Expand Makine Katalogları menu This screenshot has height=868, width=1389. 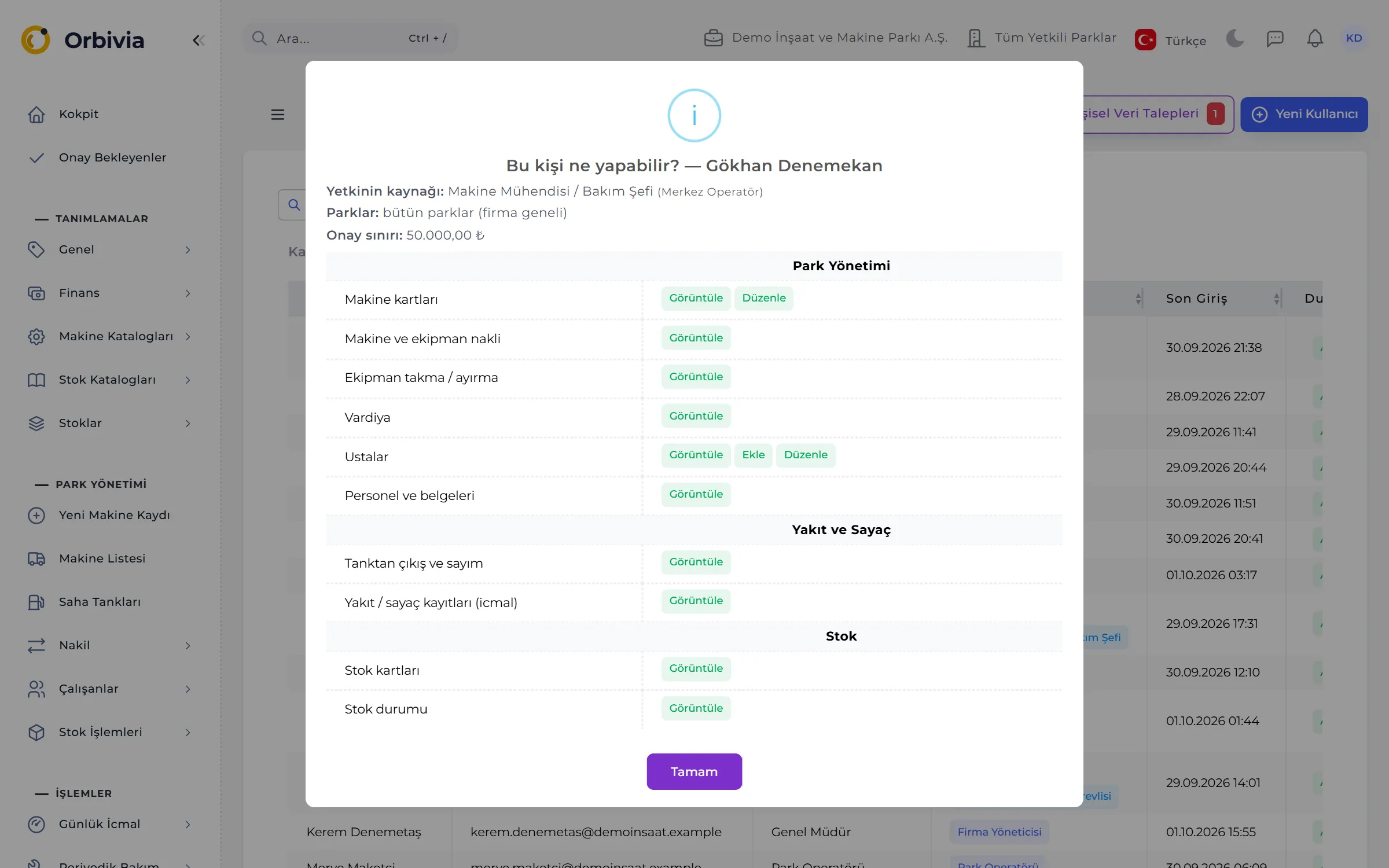click(x=110, y=336)
